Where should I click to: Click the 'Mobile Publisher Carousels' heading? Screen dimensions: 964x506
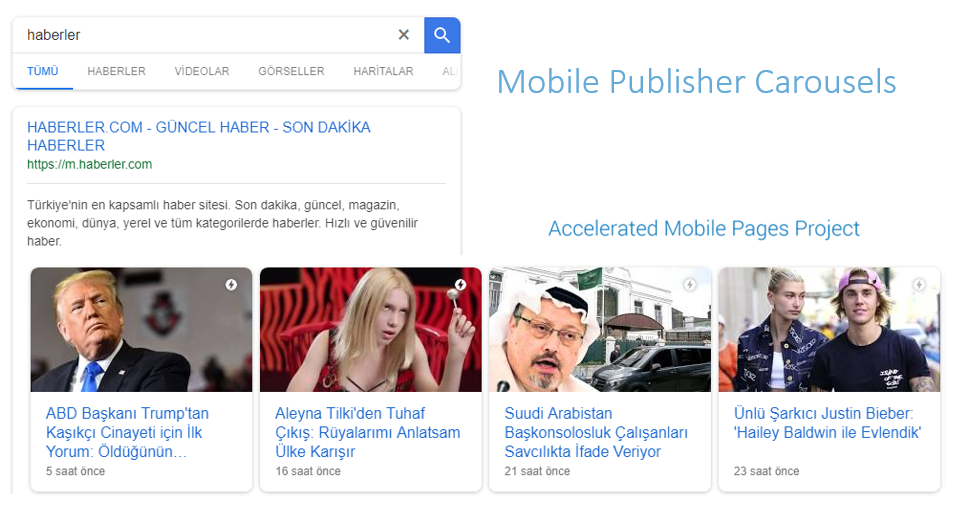click(x=697, y=82)
